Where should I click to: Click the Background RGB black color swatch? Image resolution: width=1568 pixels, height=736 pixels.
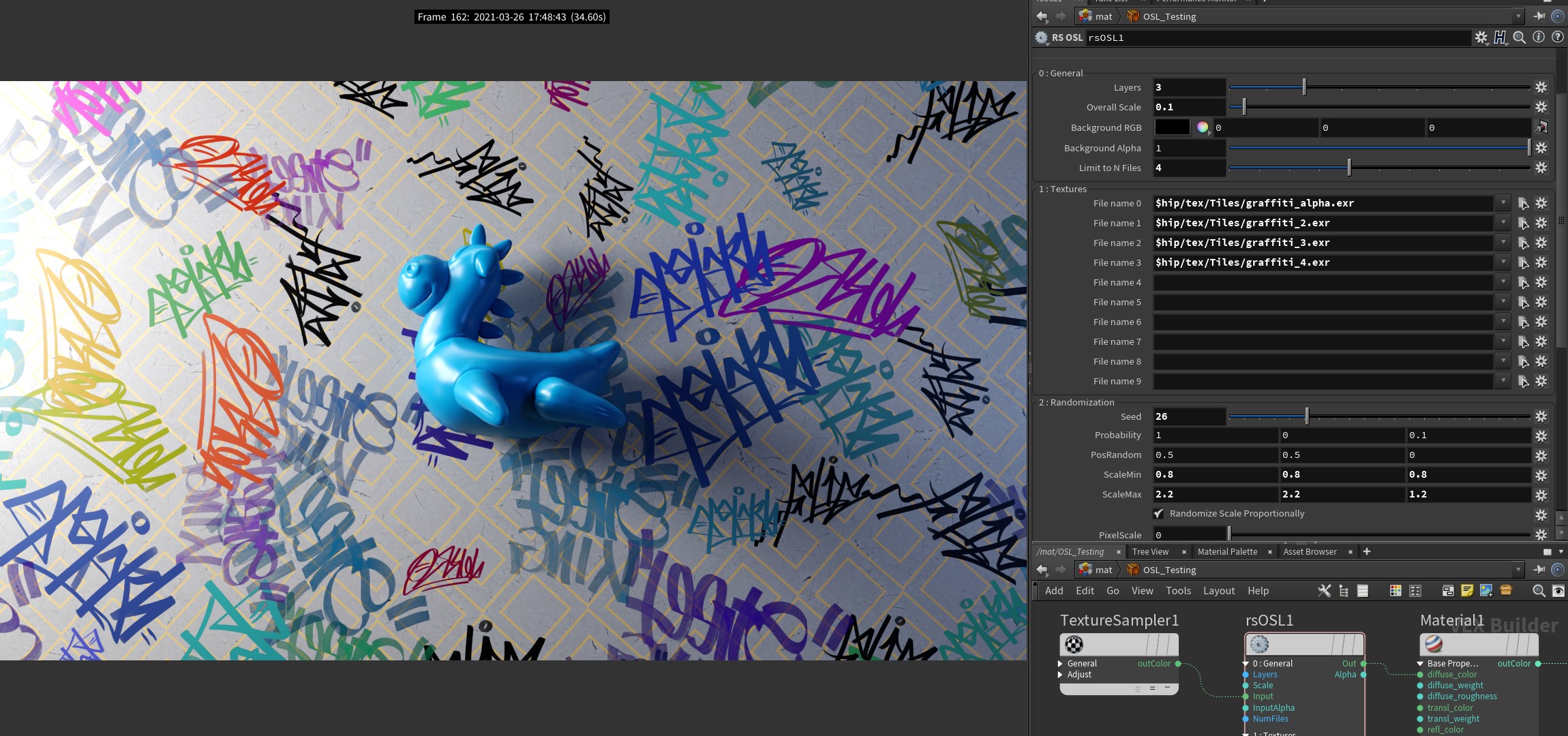(x=1172, y=127)
